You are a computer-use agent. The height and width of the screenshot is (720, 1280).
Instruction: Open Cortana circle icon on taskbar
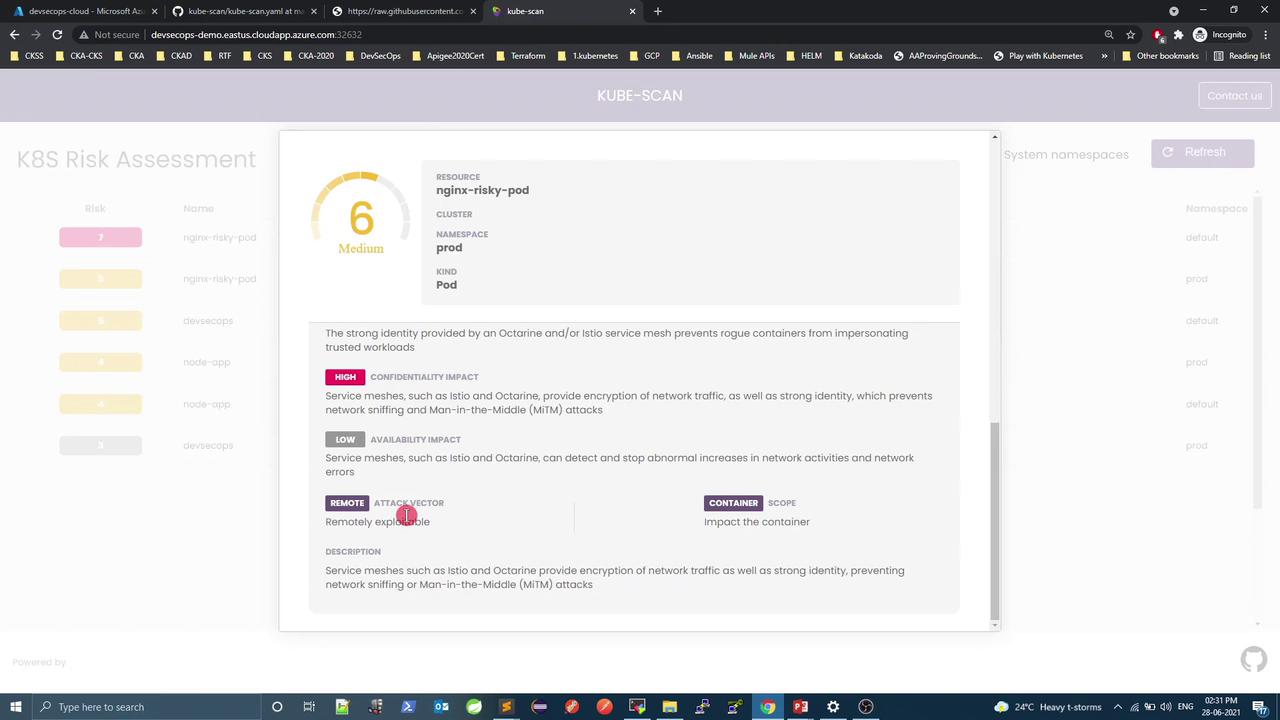[x=277, y=707]
